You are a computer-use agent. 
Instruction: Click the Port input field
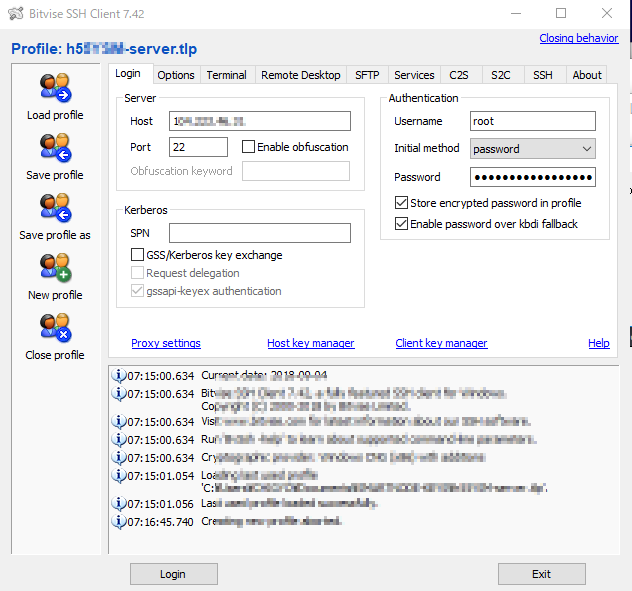pos(198,147)
